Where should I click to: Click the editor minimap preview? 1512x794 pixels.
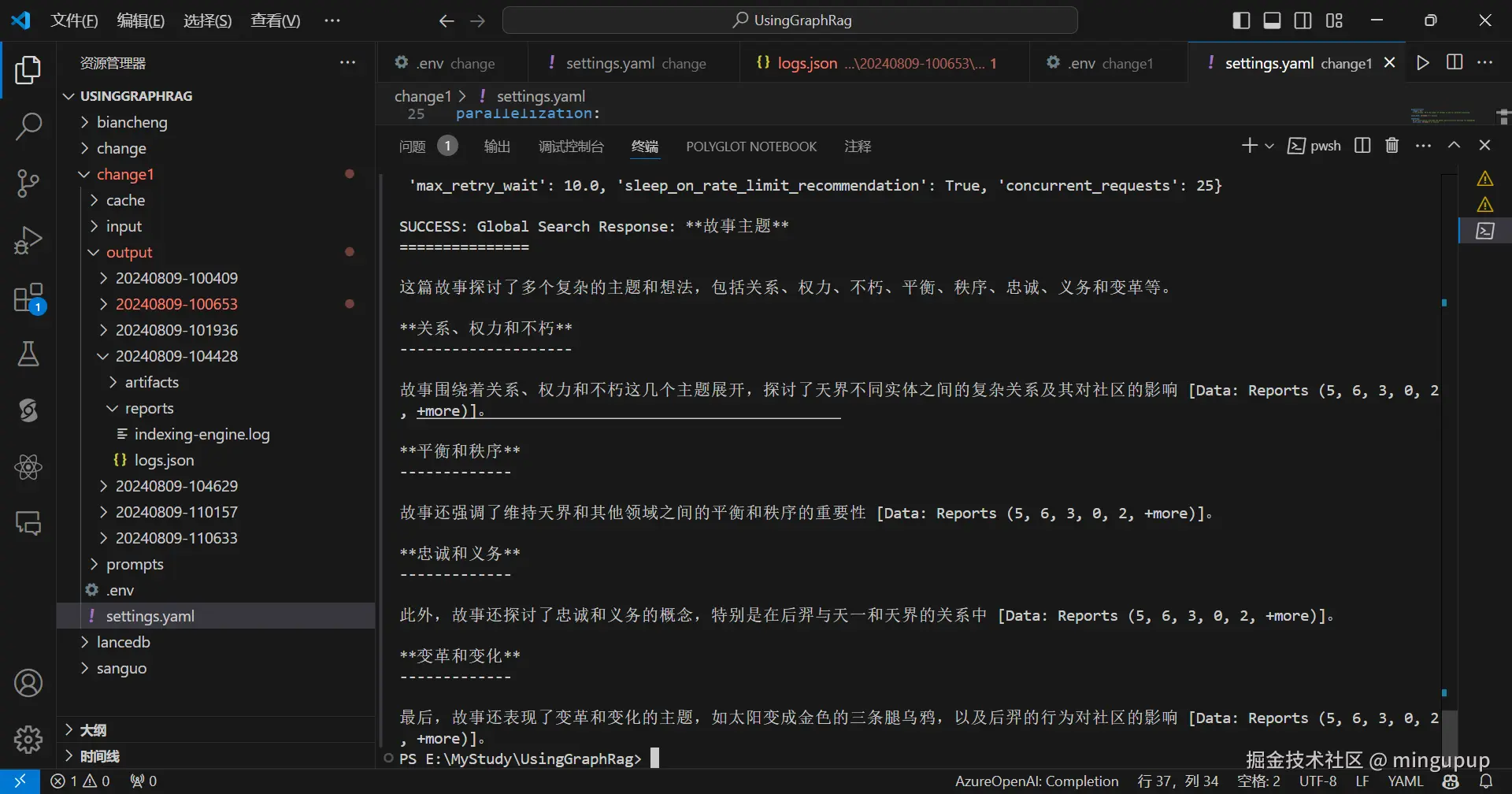(x=1443, y=116)
